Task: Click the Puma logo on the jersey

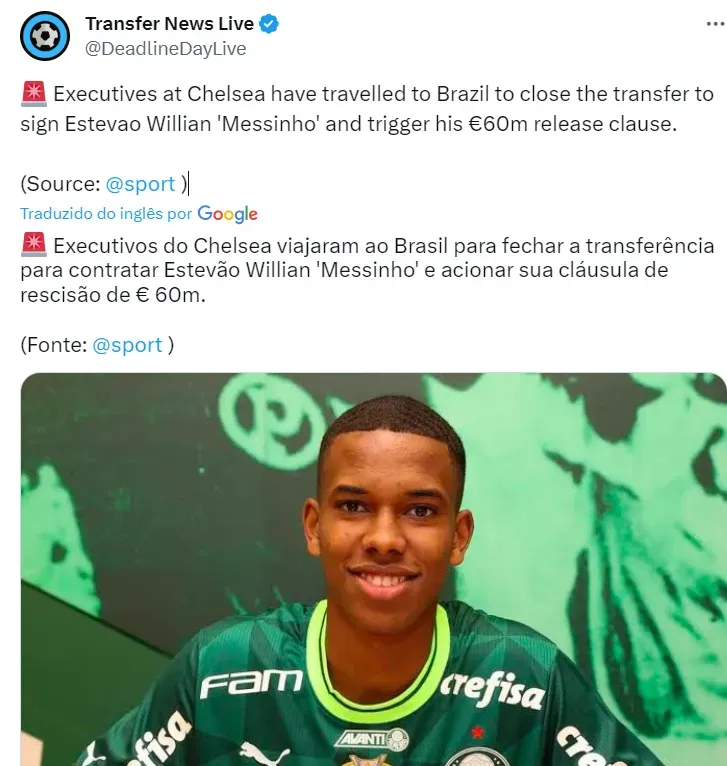Action: pyautogui.click(x=265, y=755)
